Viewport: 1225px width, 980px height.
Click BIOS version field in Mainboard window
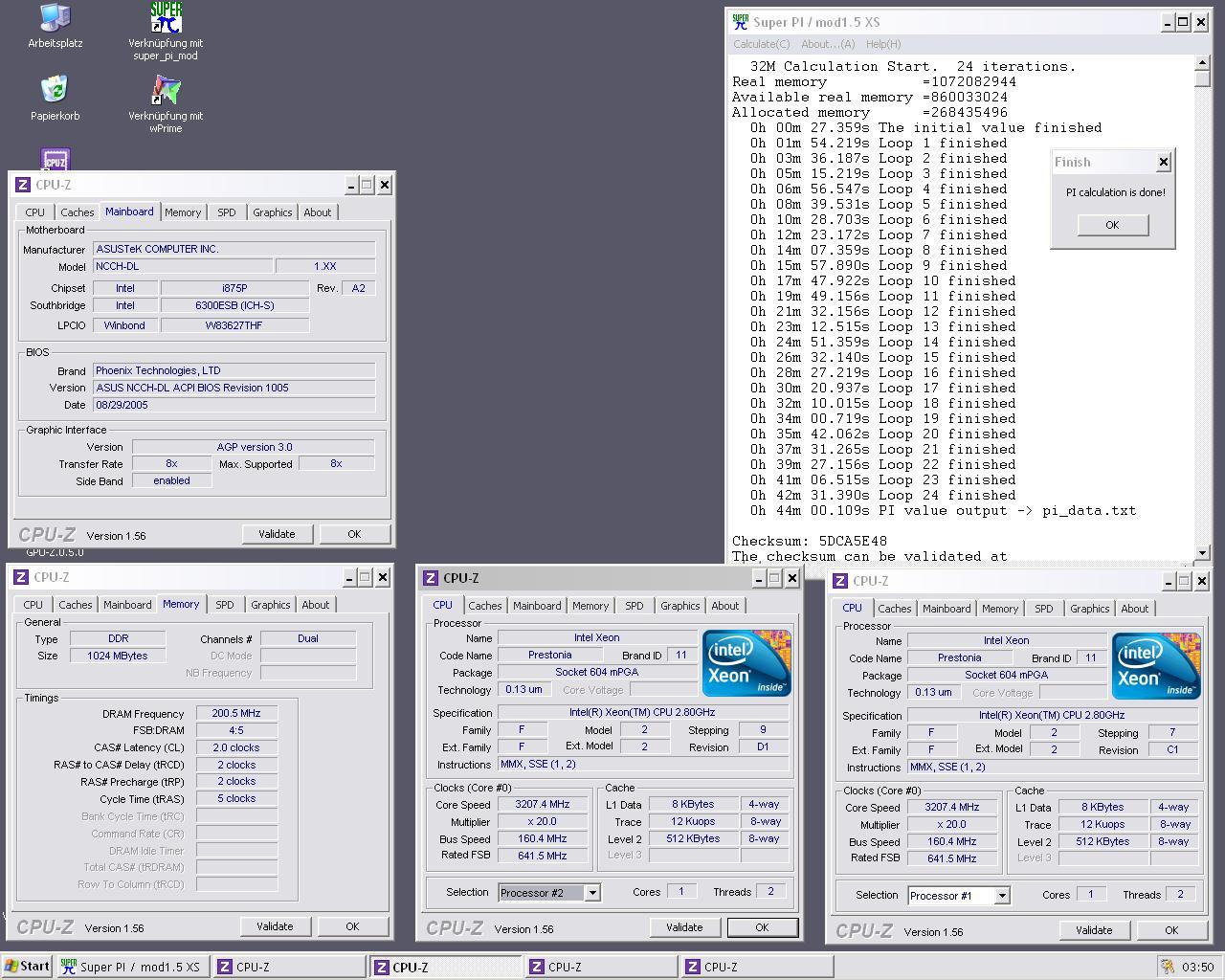(234, 388)
